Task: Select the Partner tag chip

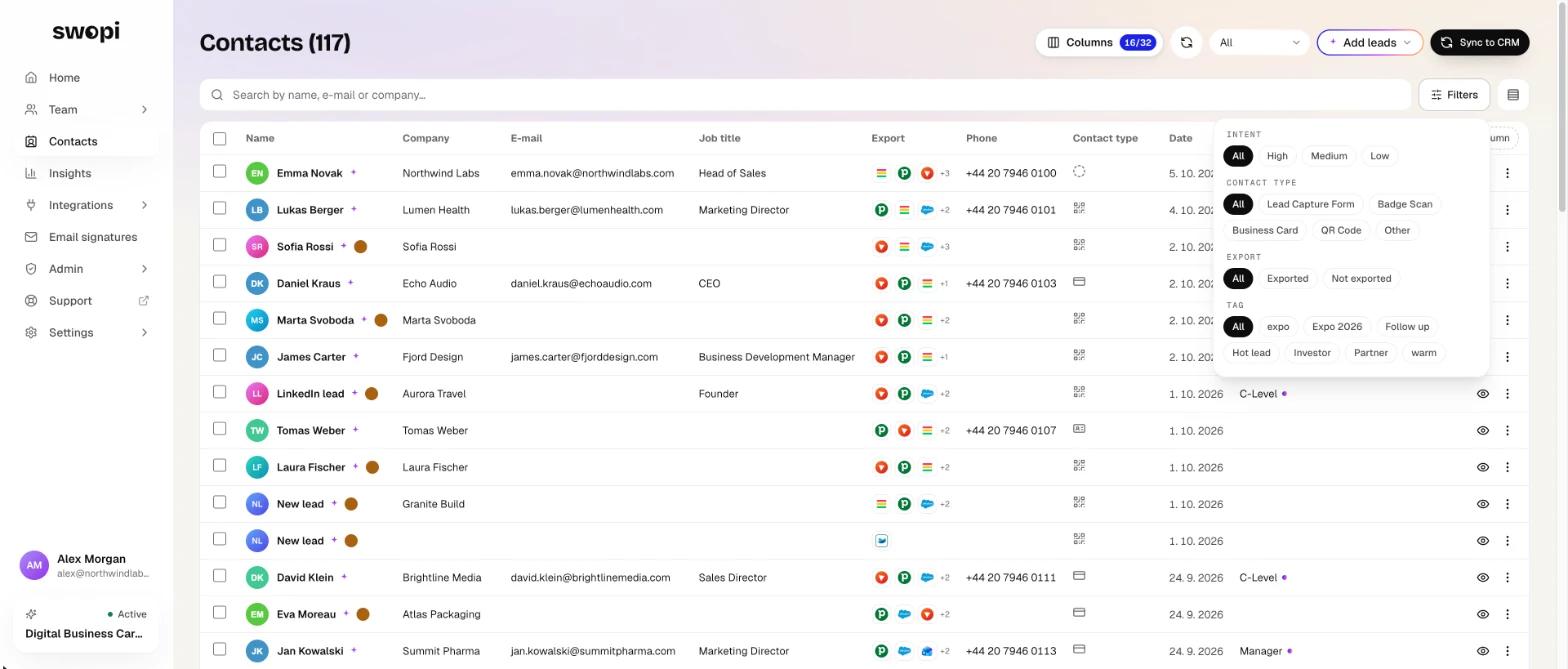Action: click(1371, 353)
